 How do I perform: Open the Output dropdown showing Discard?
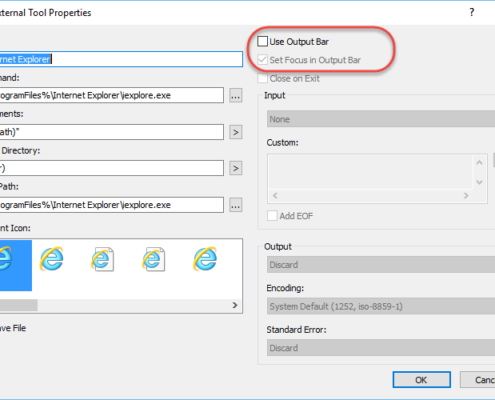381,265
